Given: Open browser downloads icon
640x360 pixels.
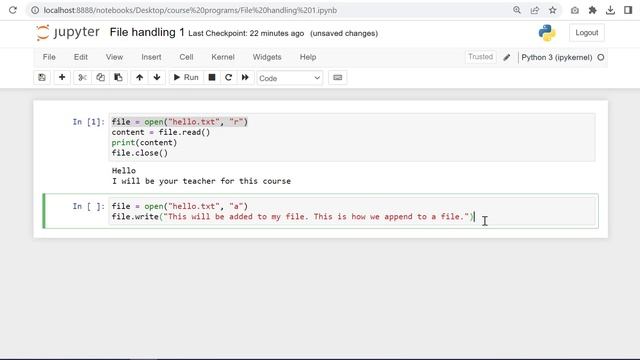Looking at the screenshot, I should 611,10.
